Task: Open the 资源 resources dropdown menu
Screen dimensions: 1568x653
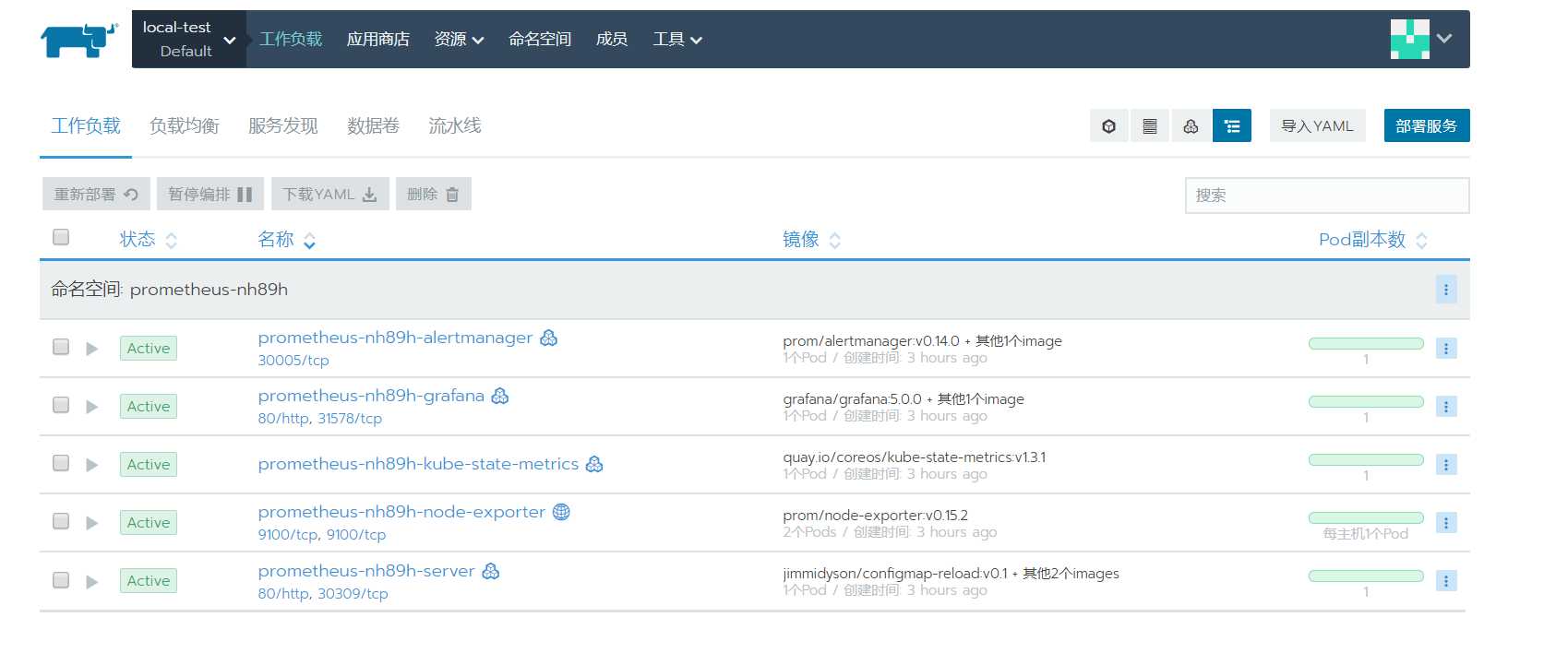Action: (x=459, y=39)
